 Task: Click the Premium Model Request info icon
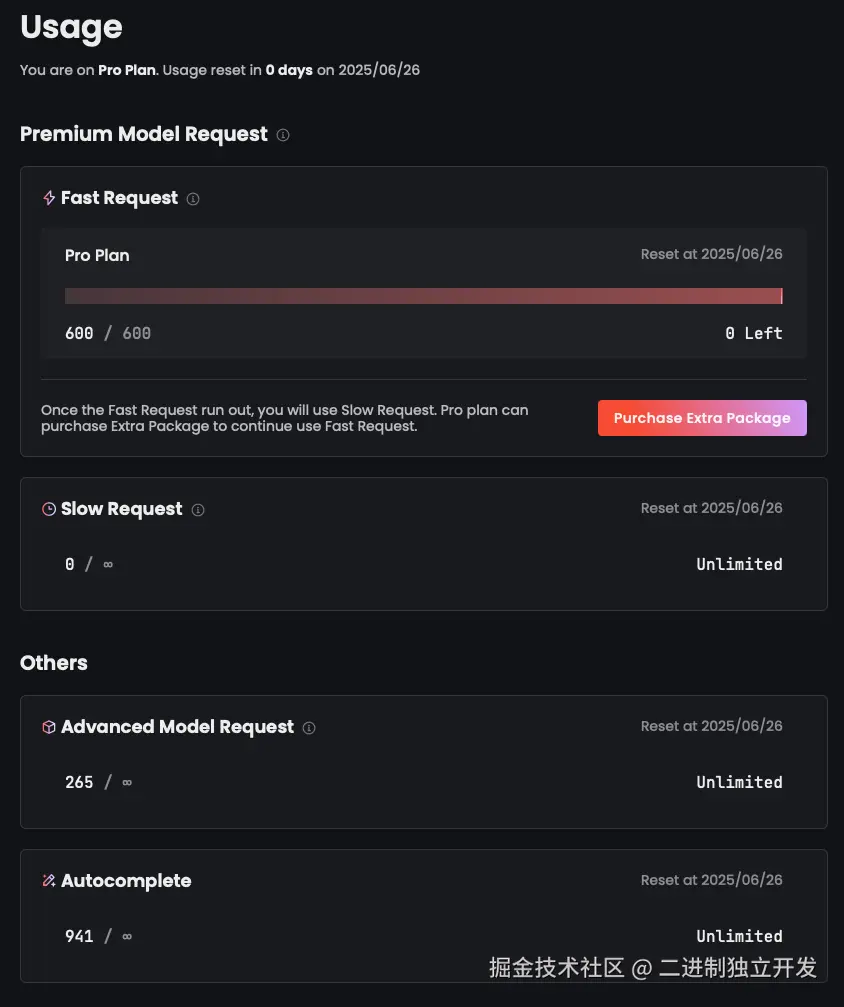point(283,135)
